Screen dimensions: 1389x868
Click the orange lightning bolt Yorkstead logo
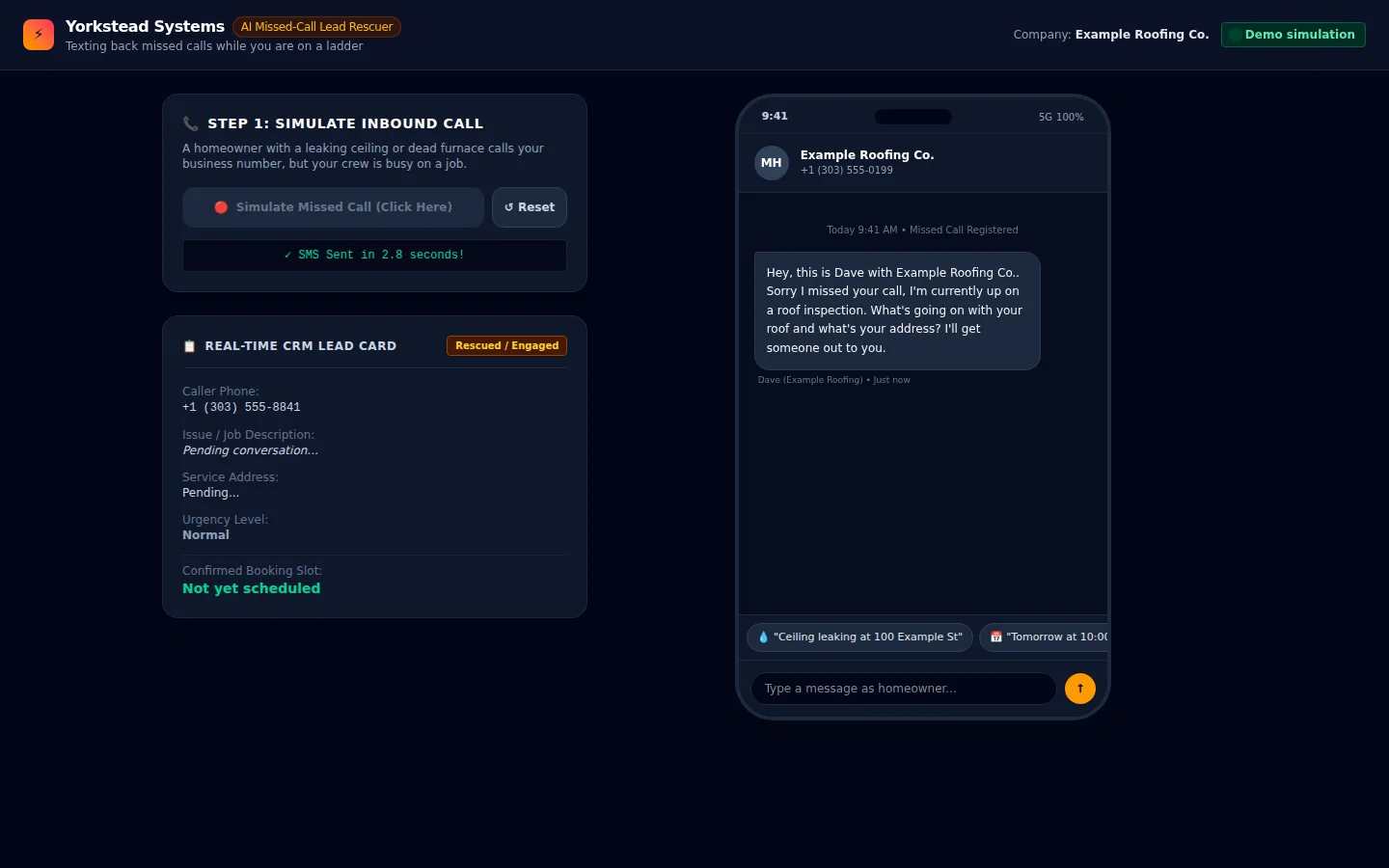tap(39, 35)
